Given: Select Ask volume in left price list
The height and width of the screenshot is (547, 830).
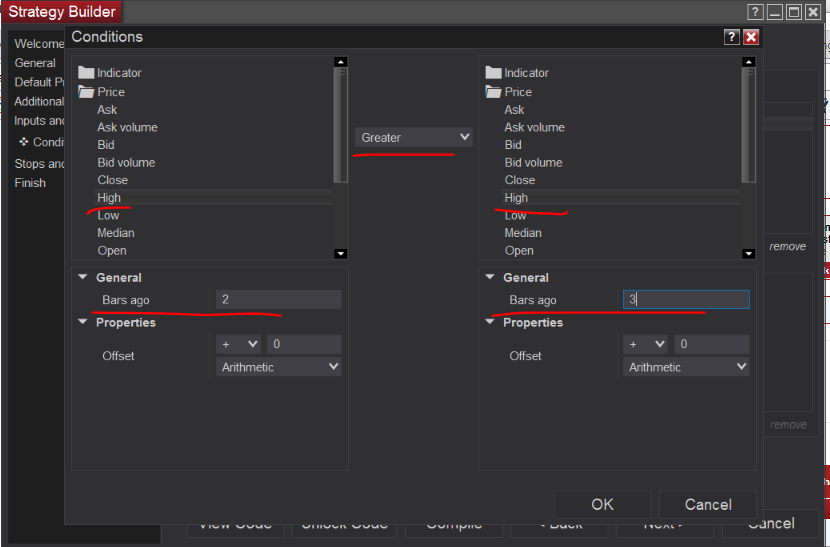Looking at the screenshot, I should 128,127.
